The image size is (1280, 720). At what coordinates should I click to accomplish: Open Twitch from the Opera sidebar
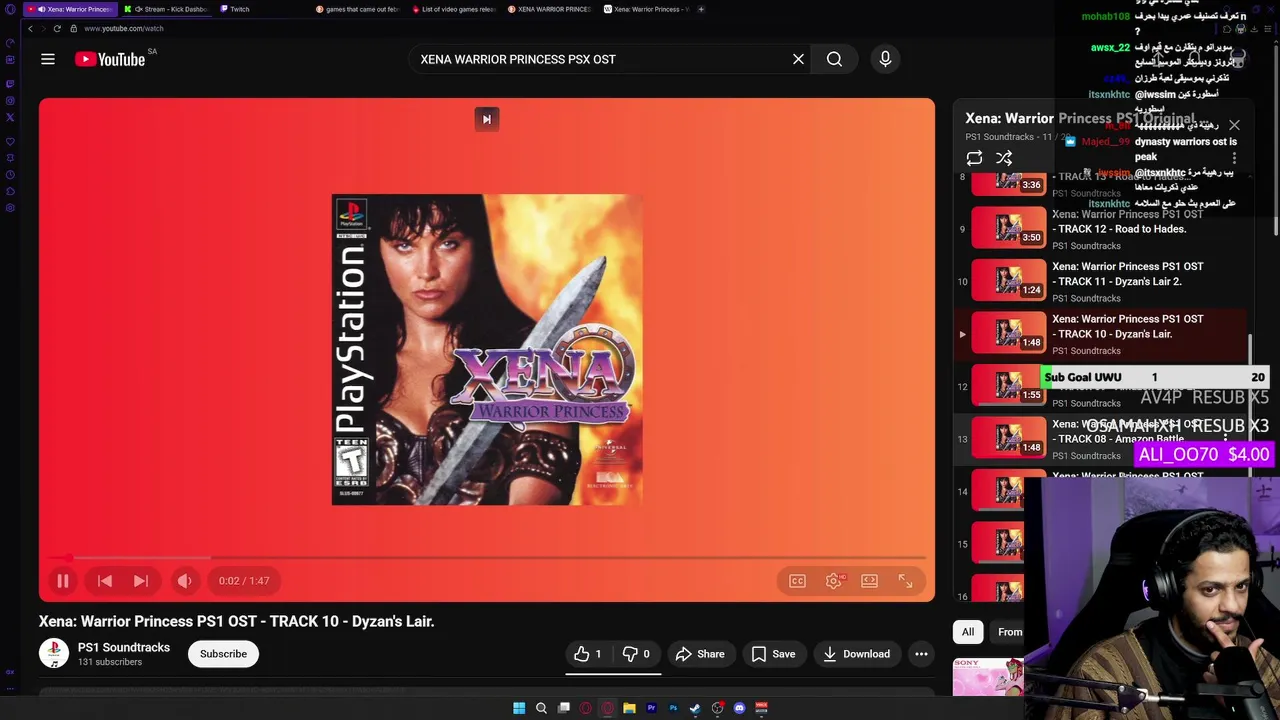tap(10, 84)
